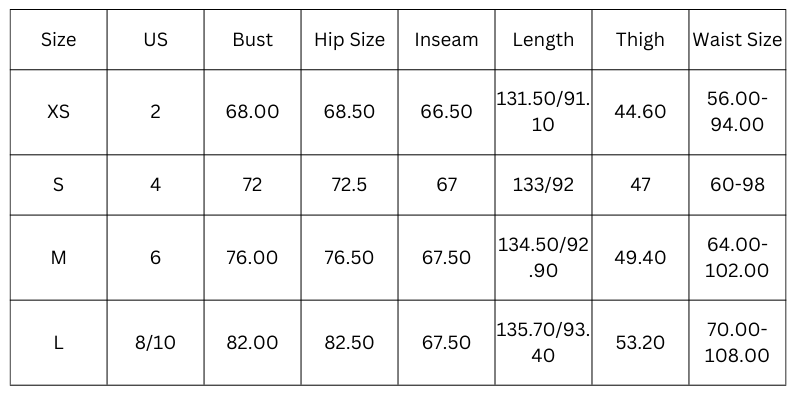The image size is (800, 400).
Task: Select the bust value 68.00 cell
Action: point(252,112)
